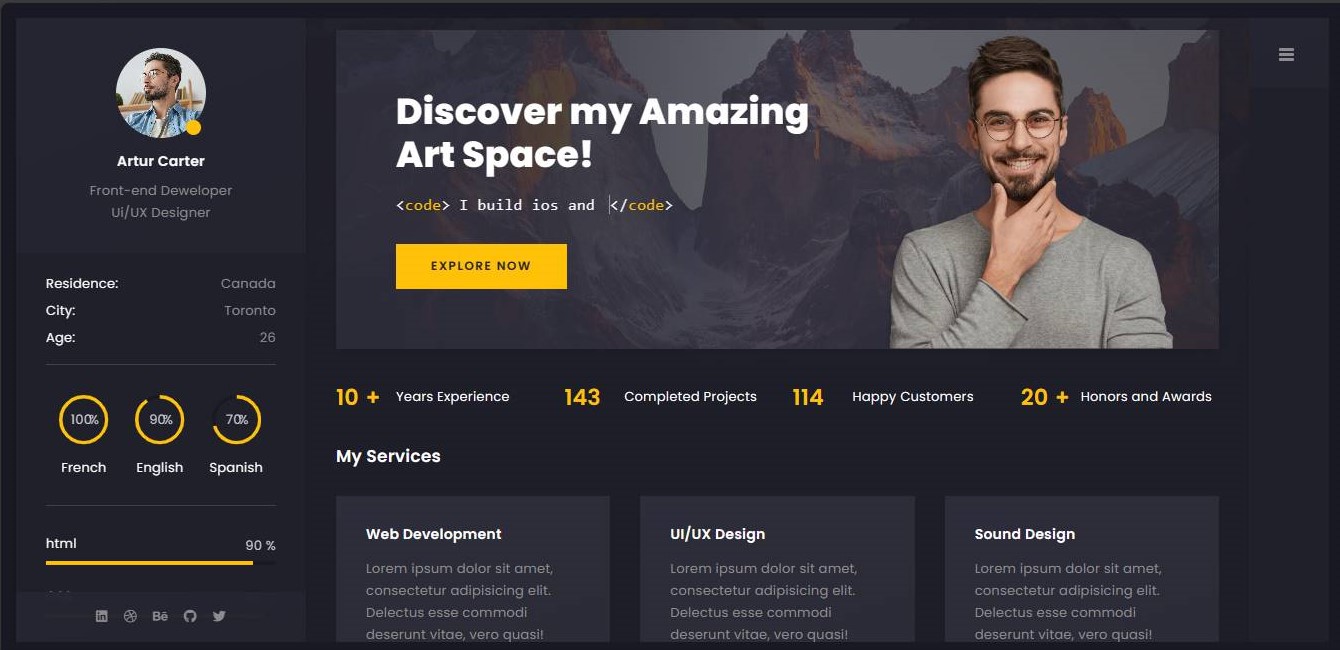The width and height of the screenshot is (1340, 650).
Task: Open the UI/UX Design service card
Action: coord(777,569)
